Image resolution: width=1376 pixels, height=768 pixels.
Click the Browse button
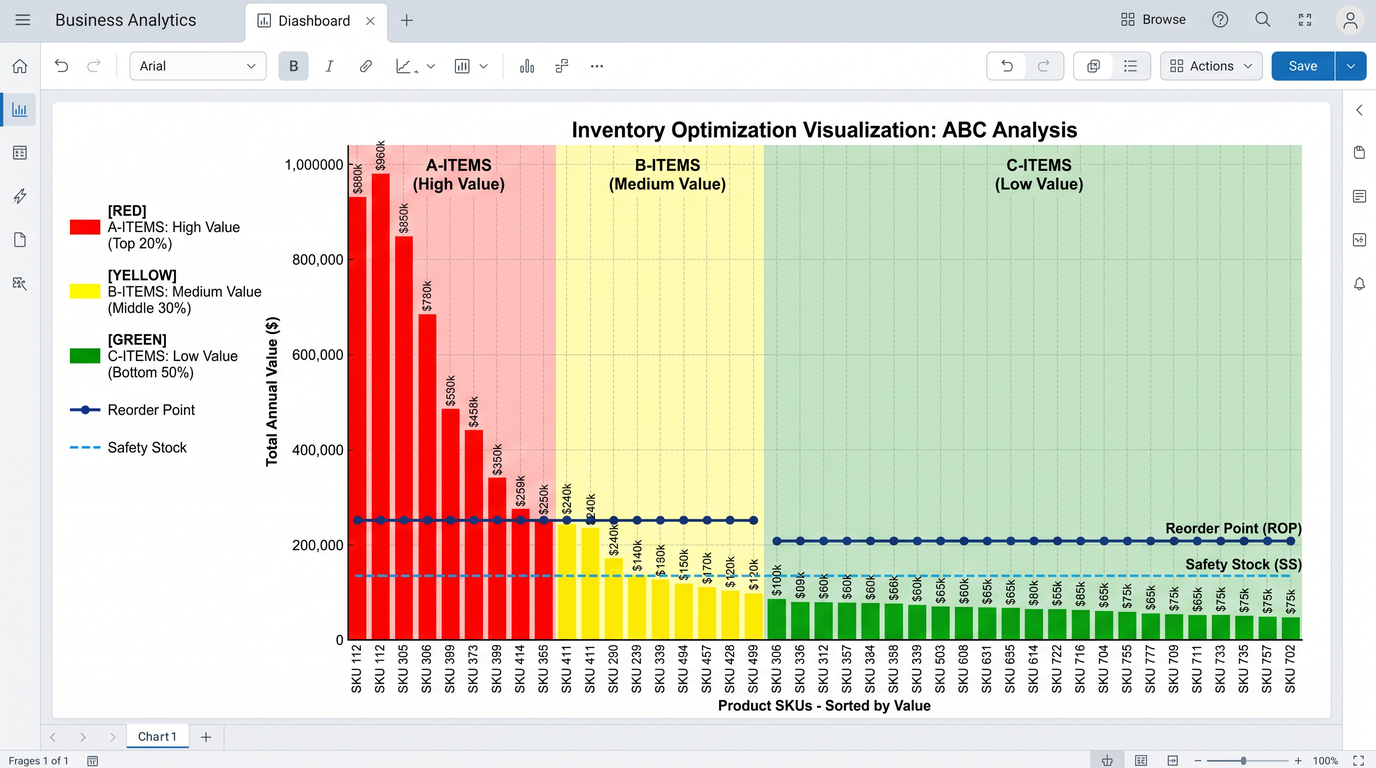[x=1153, y=20]
